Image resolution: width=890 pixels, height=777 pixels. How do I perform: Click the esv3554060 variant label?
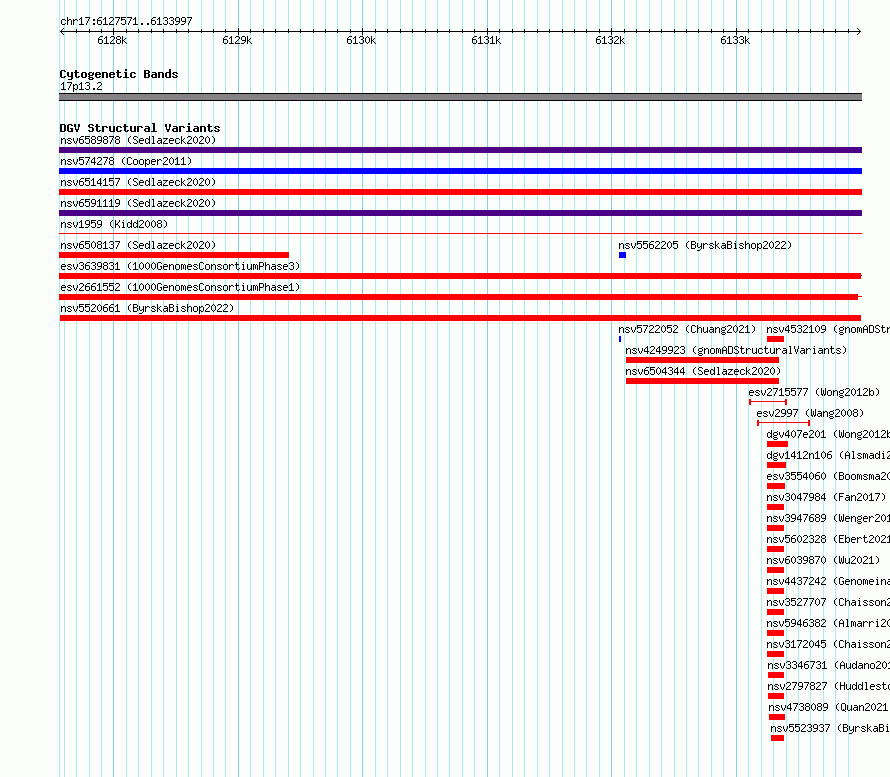828,476
